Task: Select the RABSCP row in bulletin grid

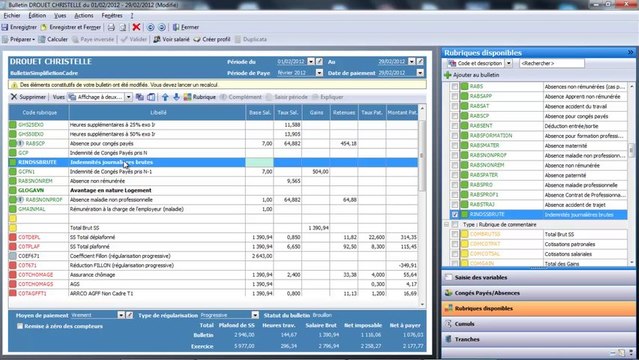Action: [213, 144]
